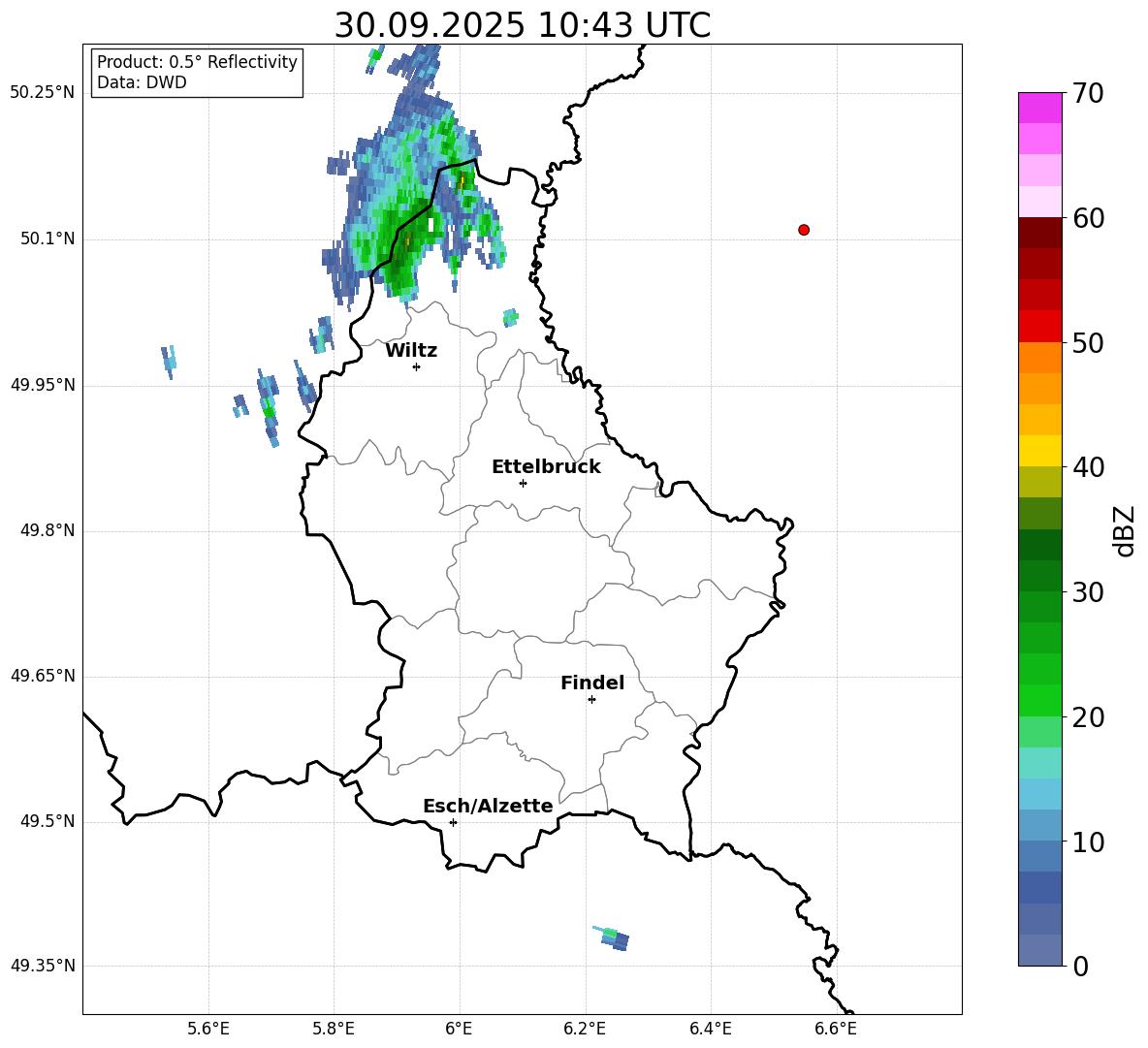Click the red dot radar marker
1148x1048 pixels.
[x=804, y=230]
